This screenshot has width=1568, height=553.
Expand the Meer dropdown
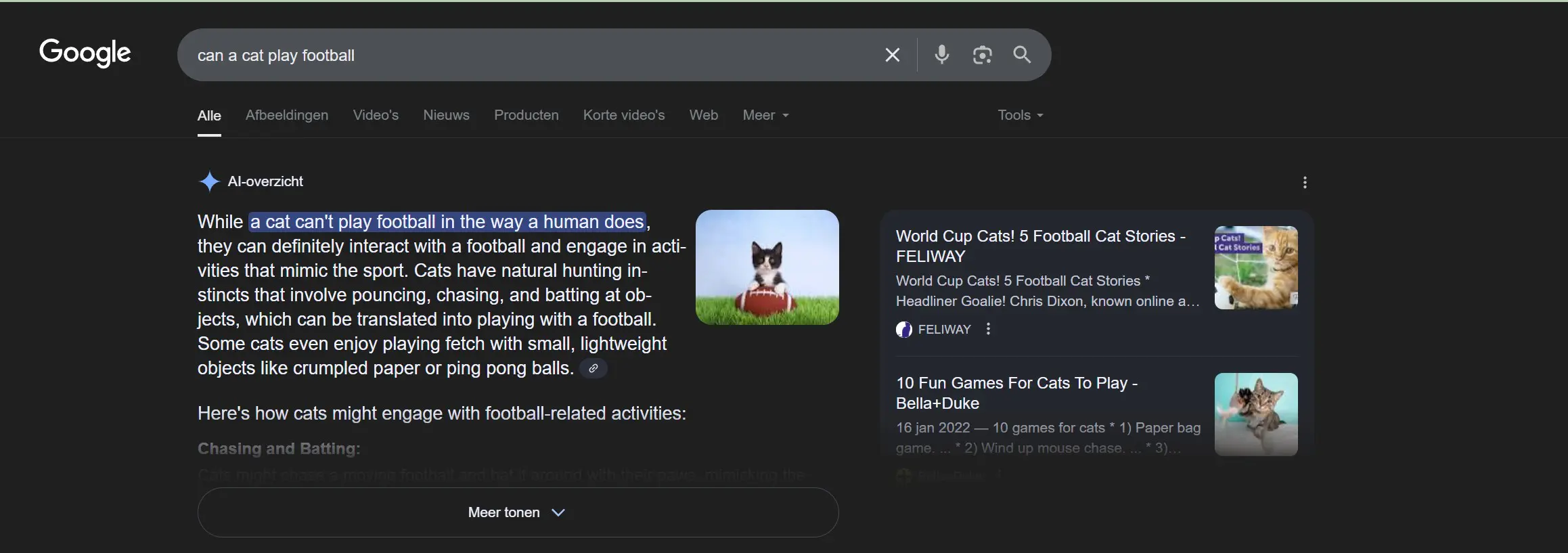tap(765, 115)
